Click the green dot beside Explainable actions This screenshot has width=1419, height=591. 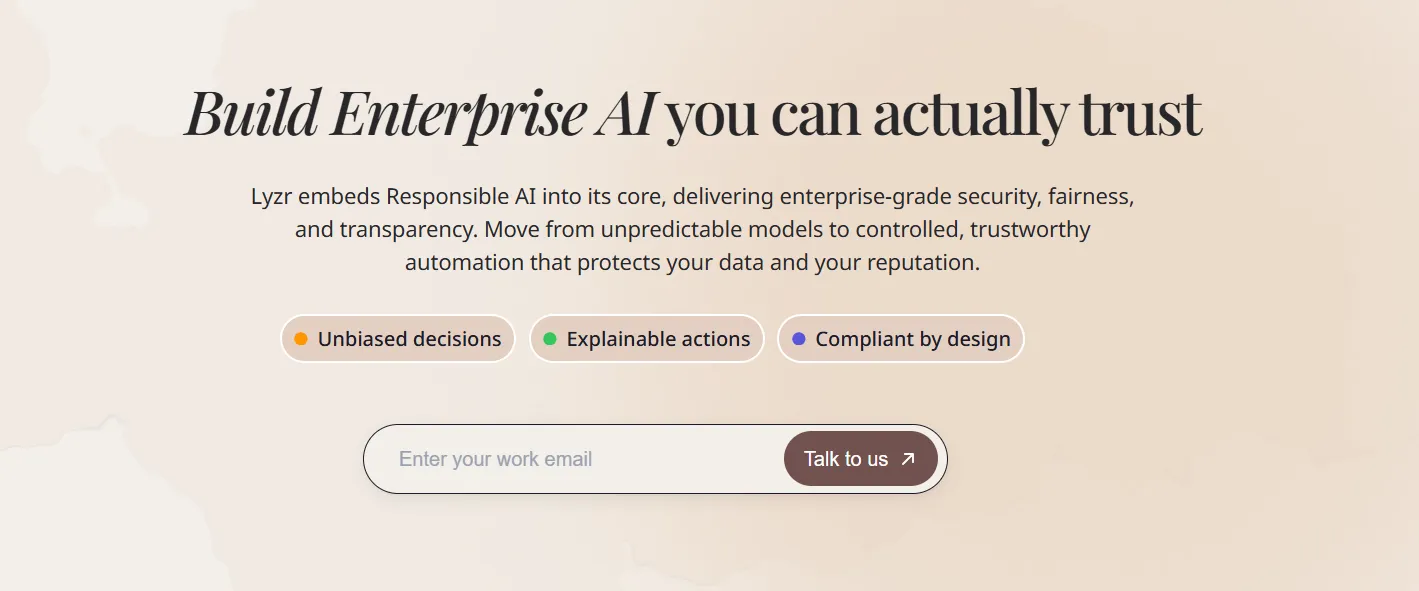pos(550,339)
